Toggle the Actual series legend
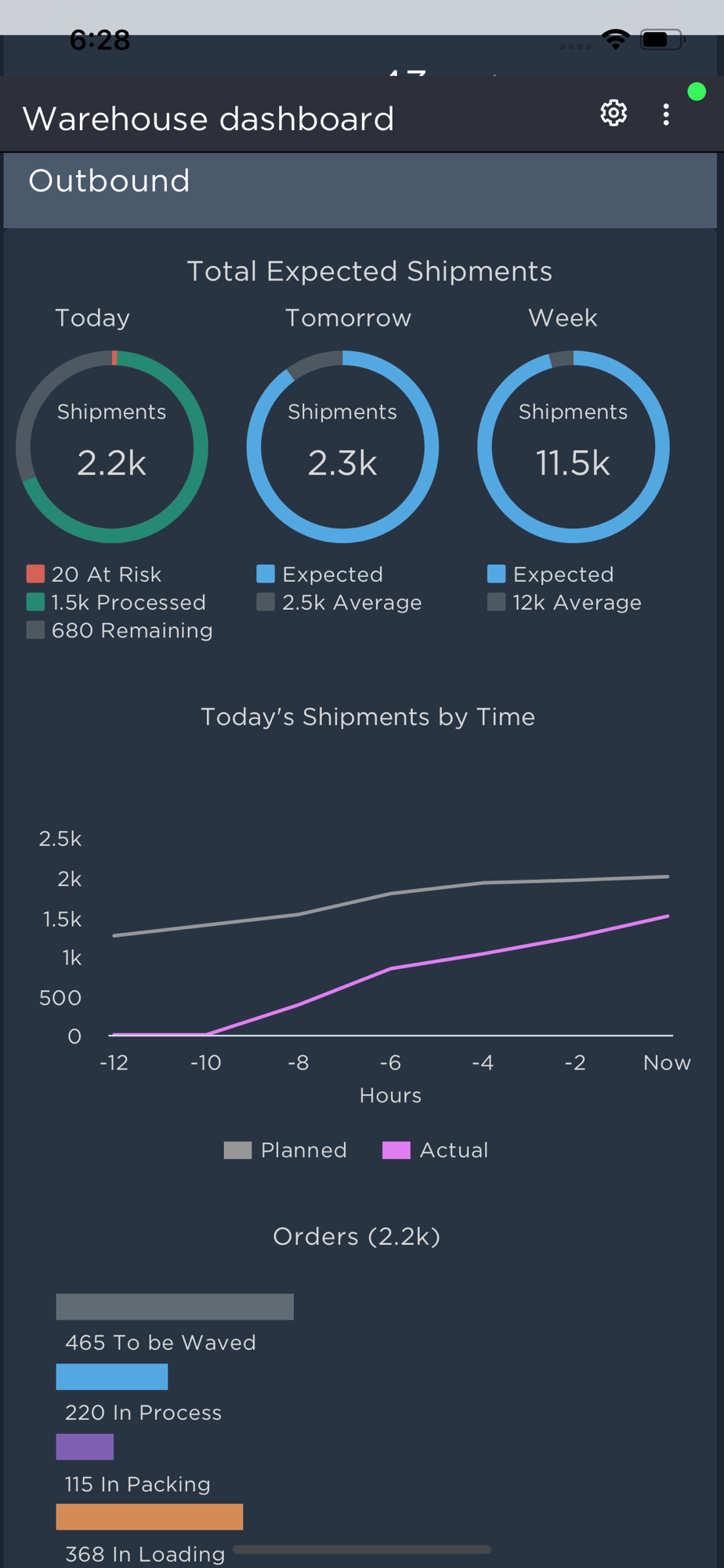 pos(436,1150)
